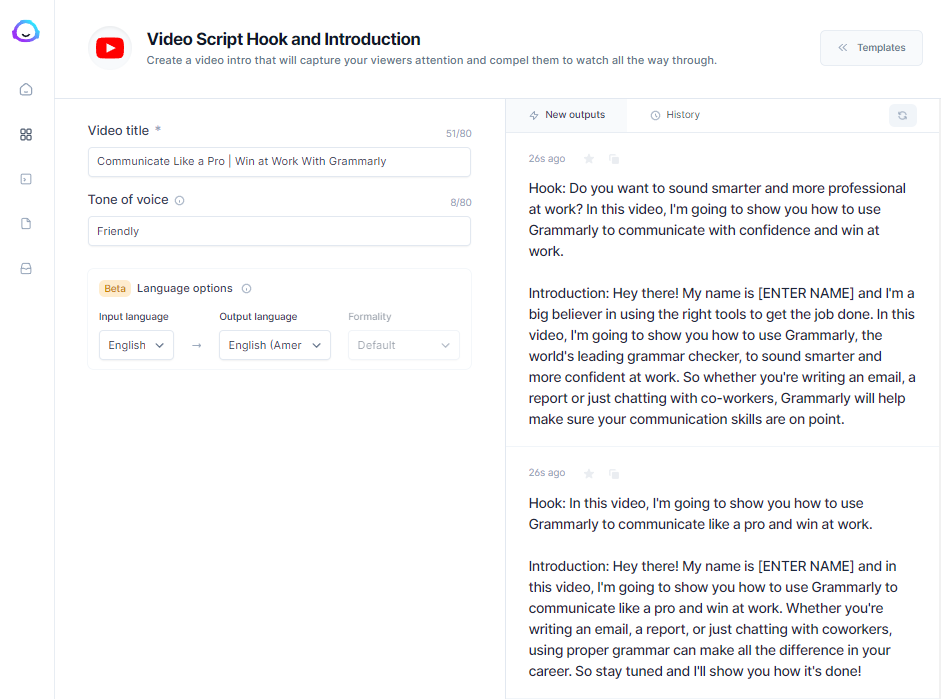Go back to Templates

[871, 48]
